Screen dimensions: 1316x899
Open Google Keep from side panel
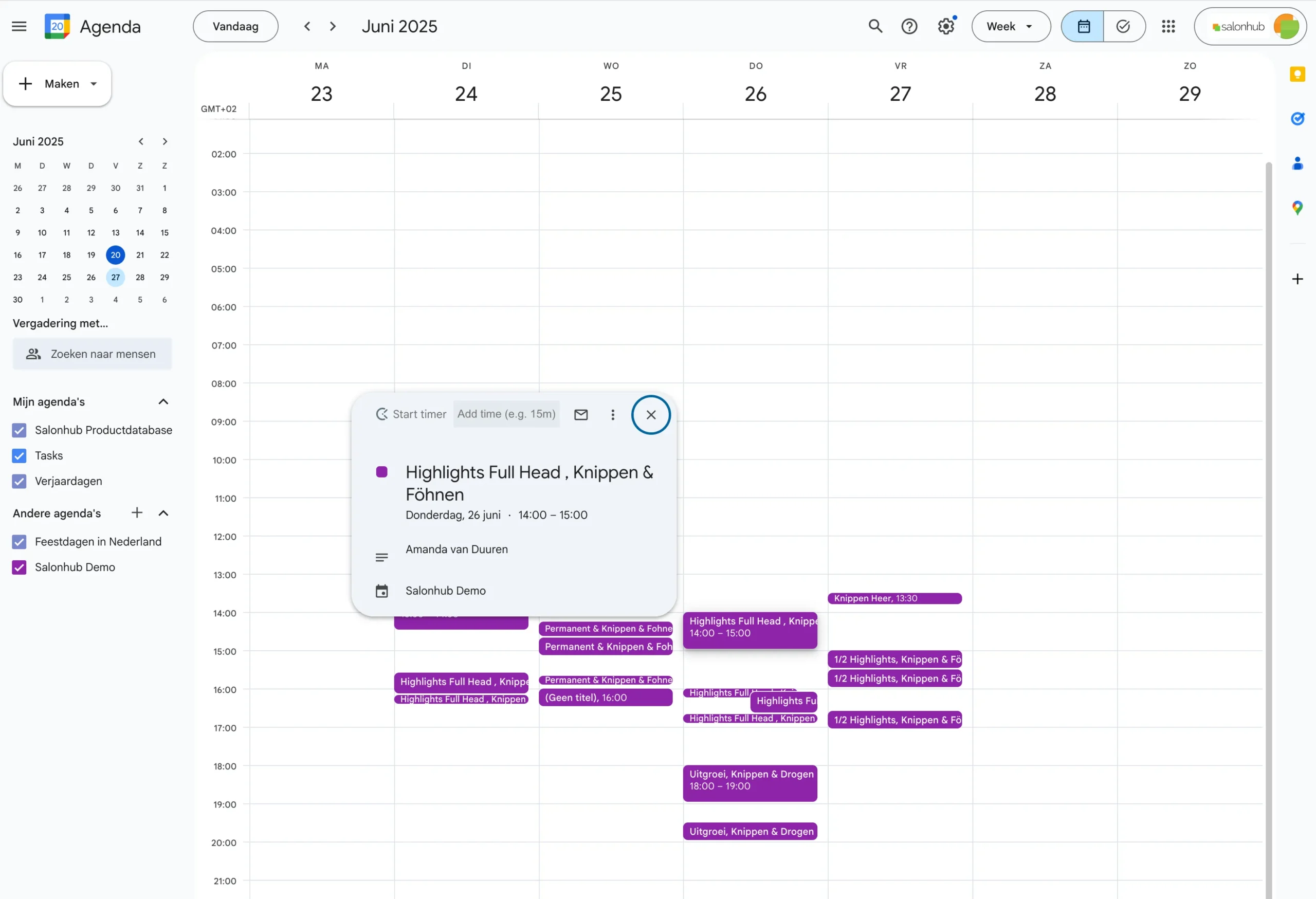[x=1297, y=74]
